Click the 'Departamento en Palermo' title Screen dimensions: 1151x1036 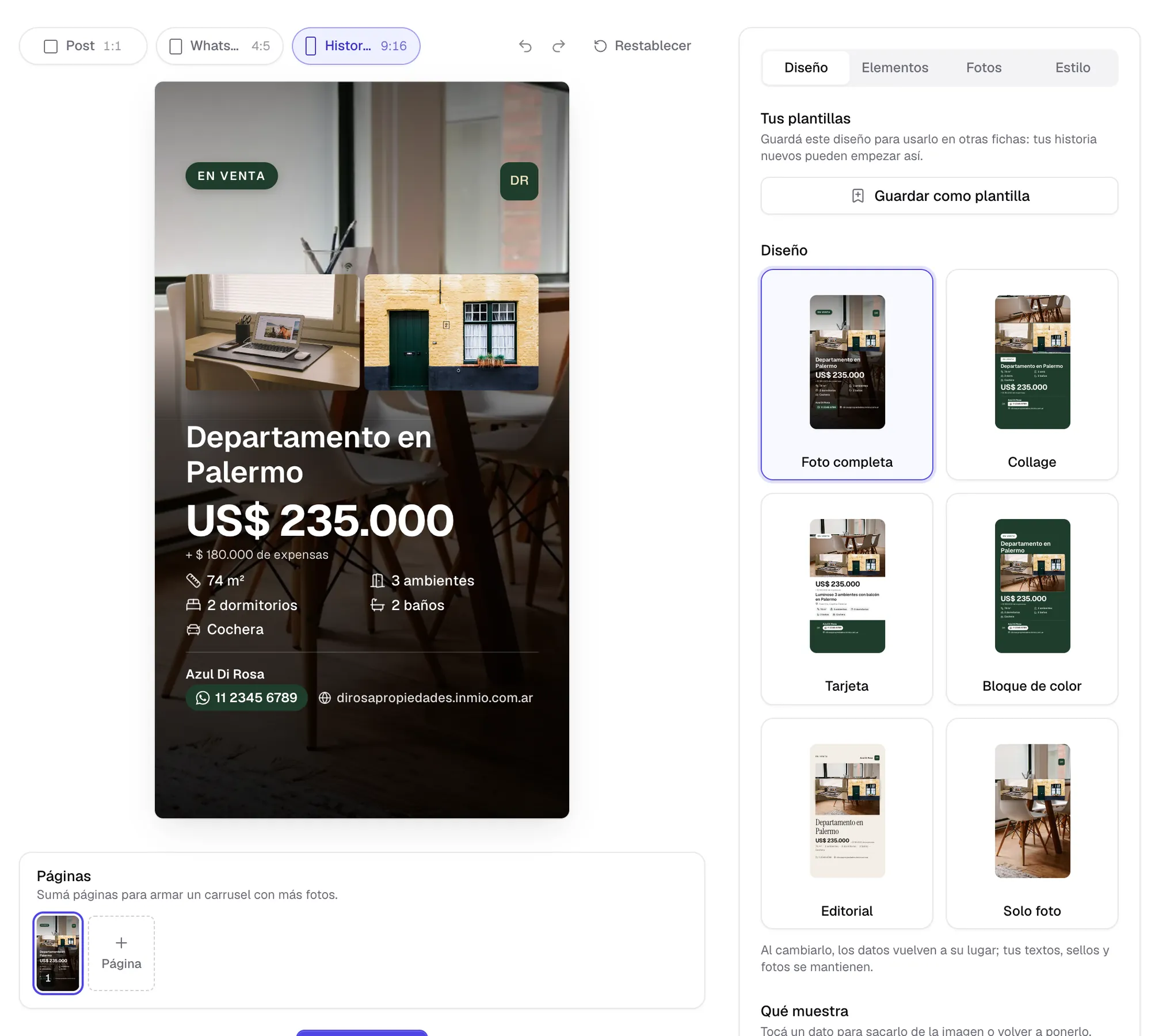[x=308, y=455]
